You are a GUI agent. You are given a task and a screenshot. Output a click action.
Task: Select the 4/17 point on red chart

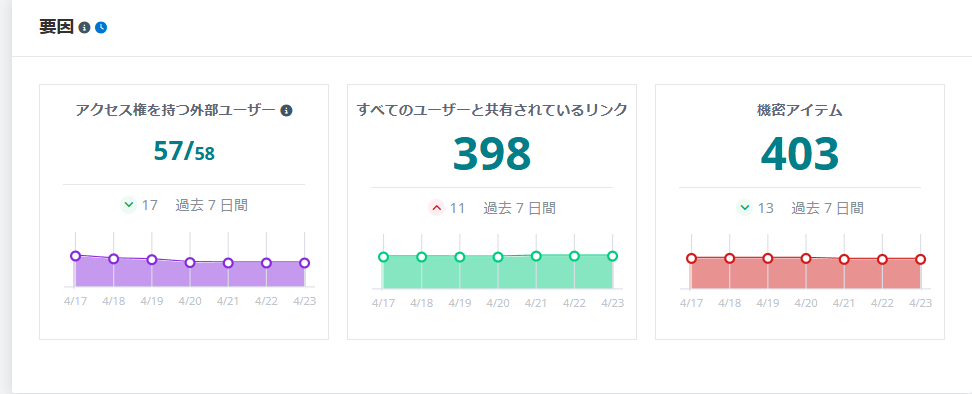[691, 258]
